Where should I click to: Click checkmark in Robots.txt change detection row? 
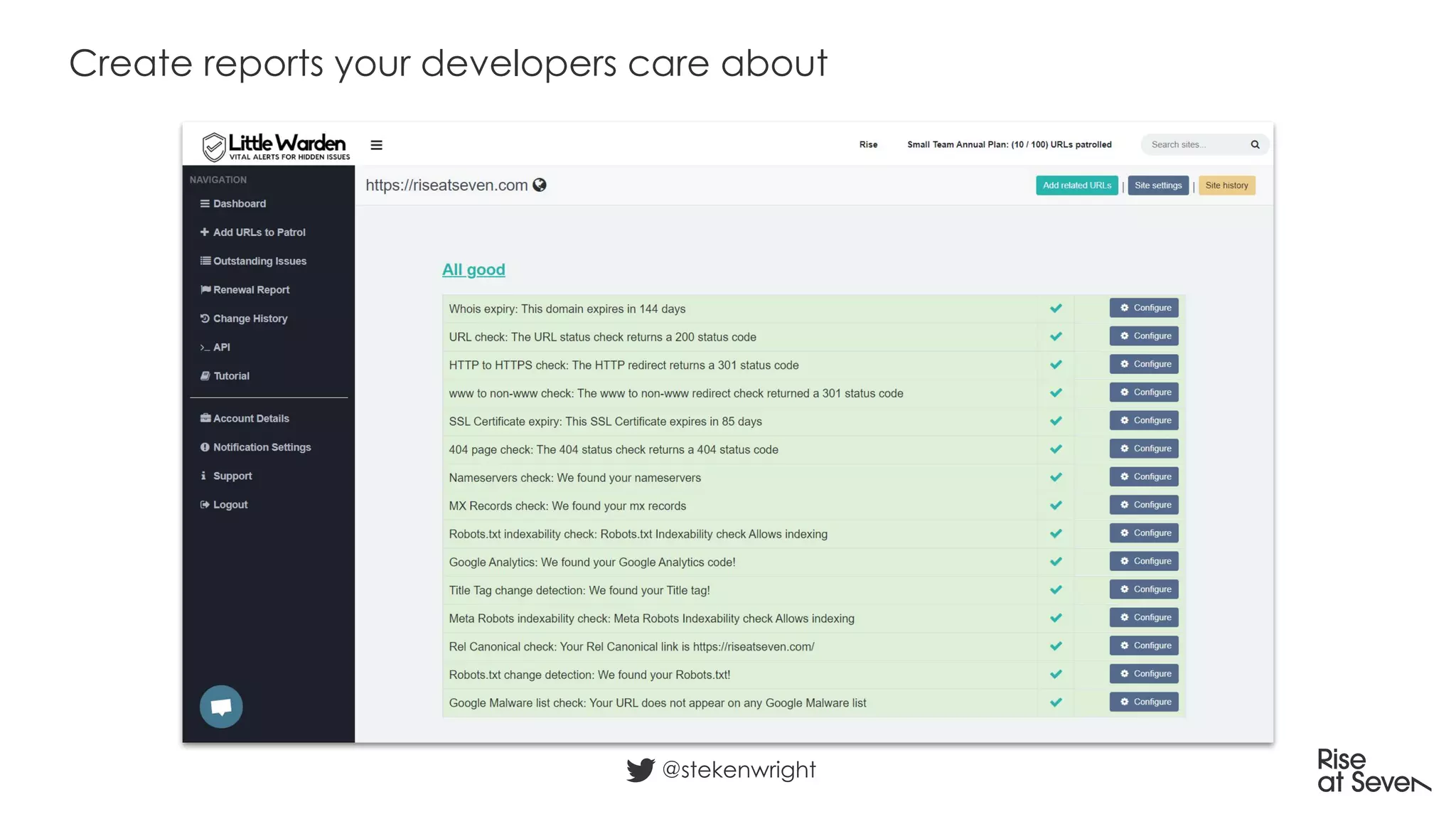1056,674
